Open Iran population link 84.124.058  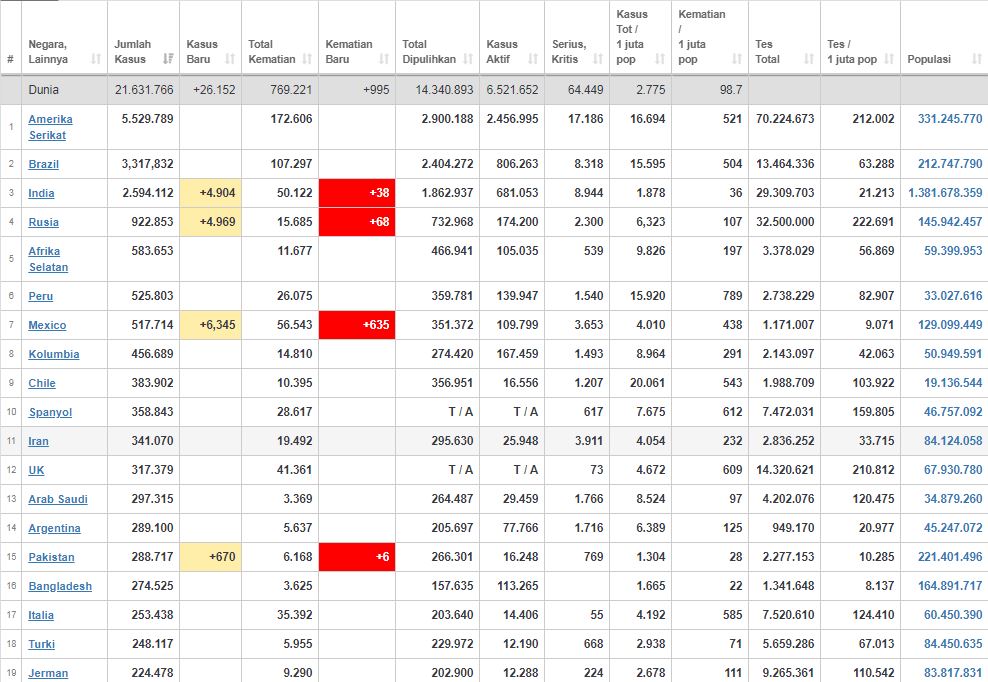tap(953, 441)
